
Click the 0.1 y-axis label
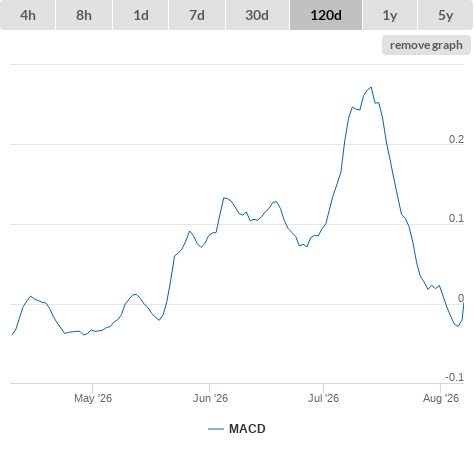click(456, 218)
